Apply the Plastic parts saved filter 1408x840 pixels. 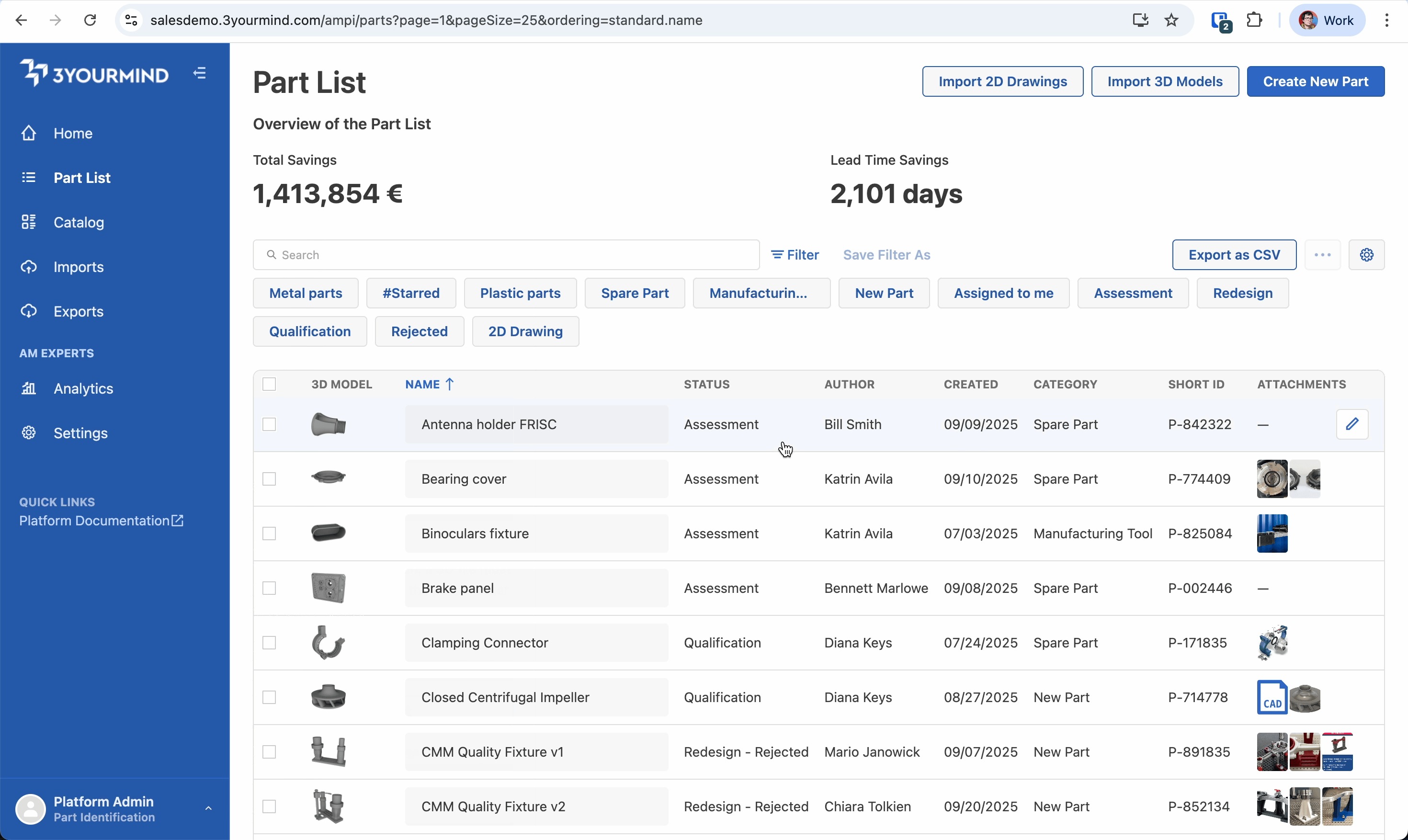point(520,293)
